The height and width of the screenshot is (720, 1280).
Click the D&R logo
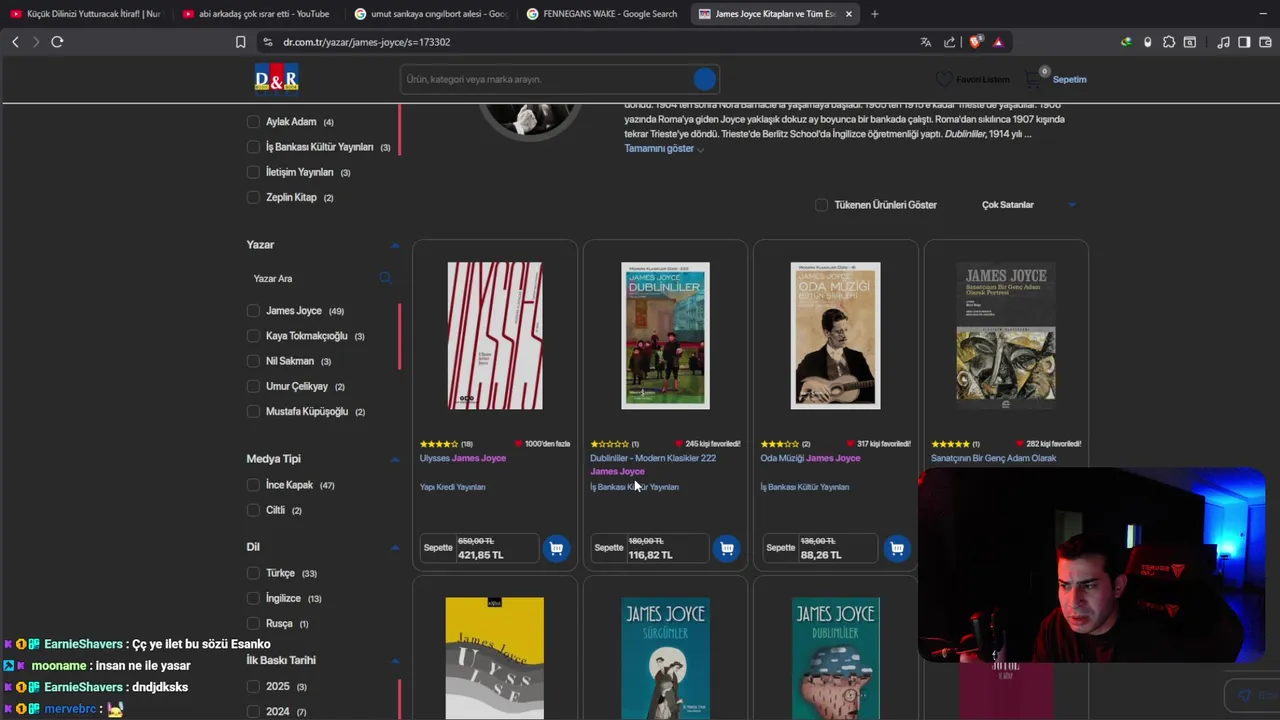point(276,78)
